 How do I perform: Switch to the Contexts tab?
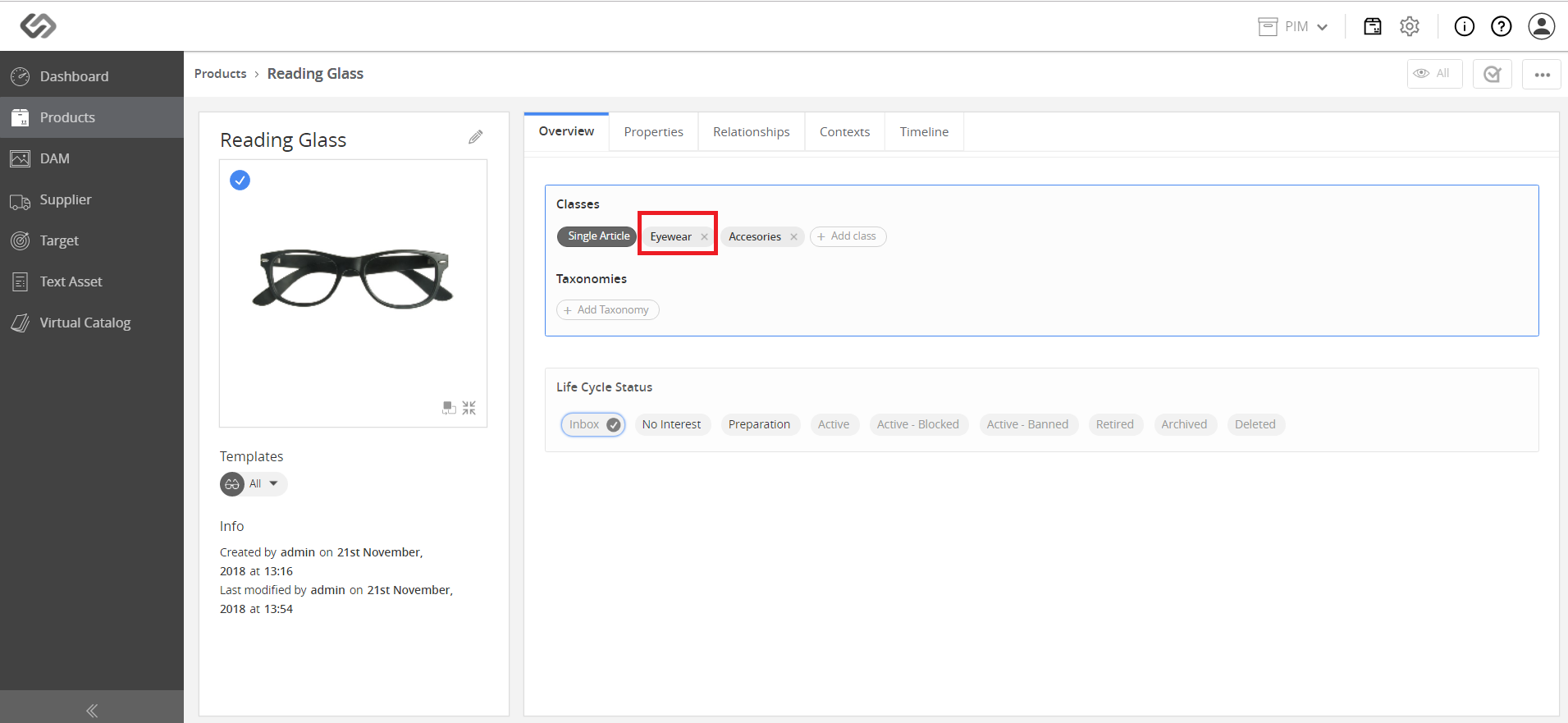coord(844,132)
